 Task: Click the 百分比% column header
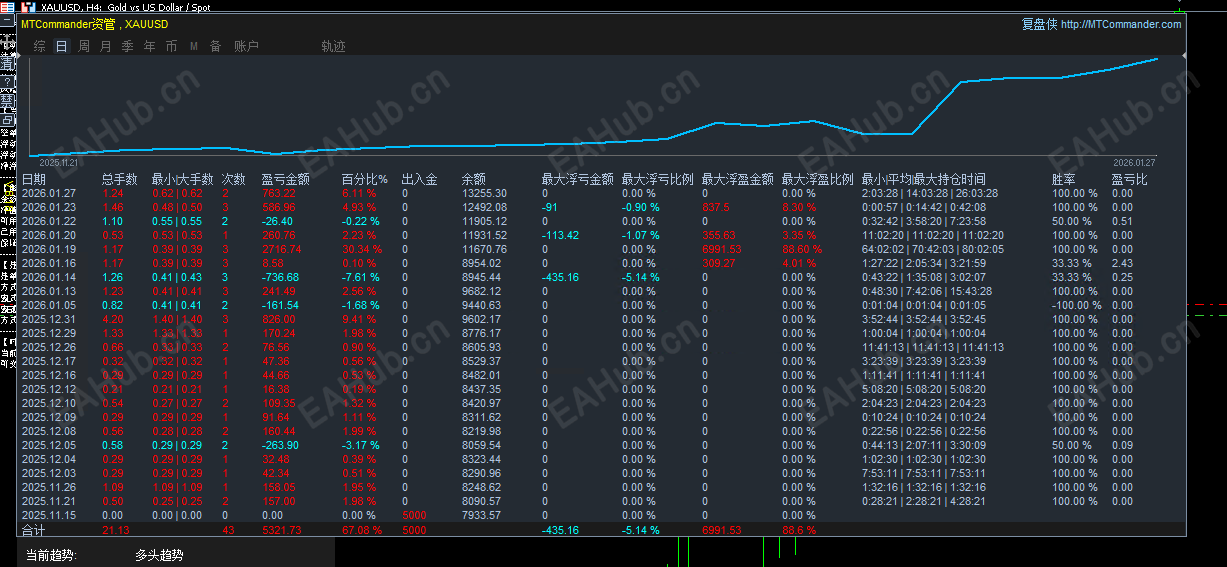coord(364,179)
